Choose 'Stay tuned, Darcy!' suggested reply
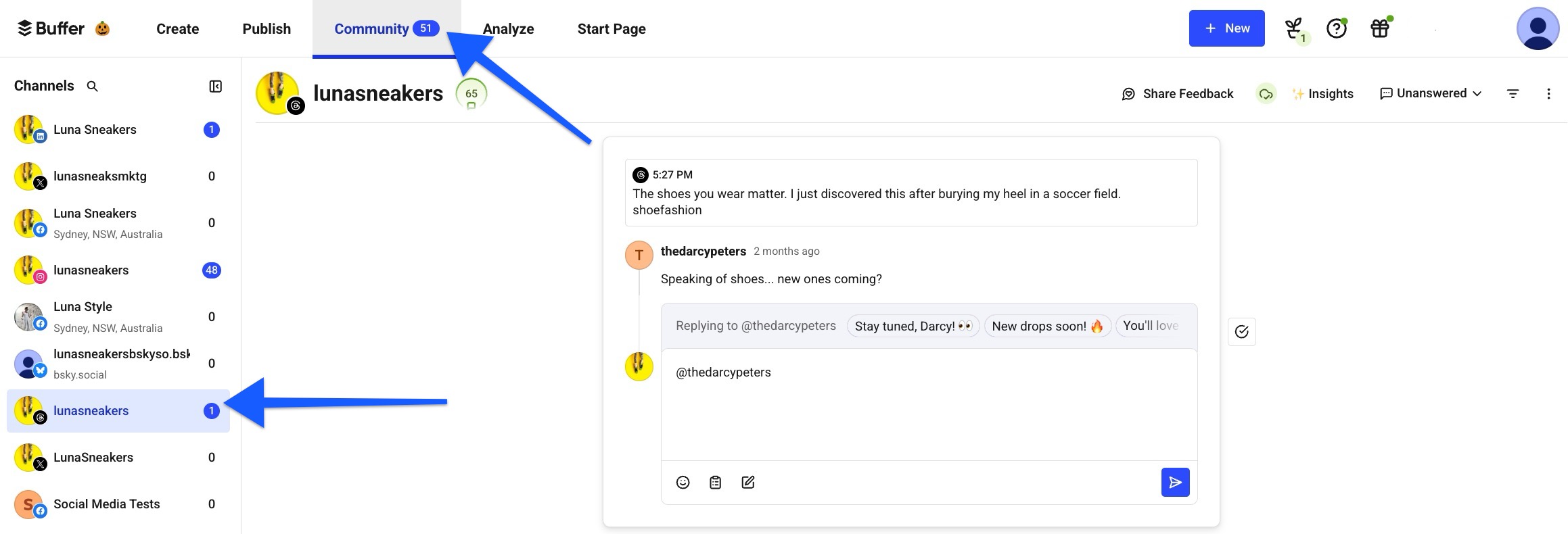 913,326
